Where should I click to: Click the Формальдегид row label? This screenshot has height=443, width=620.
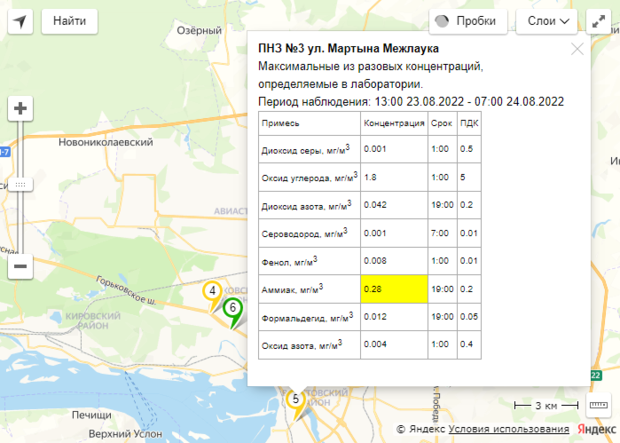click(304, 317)
